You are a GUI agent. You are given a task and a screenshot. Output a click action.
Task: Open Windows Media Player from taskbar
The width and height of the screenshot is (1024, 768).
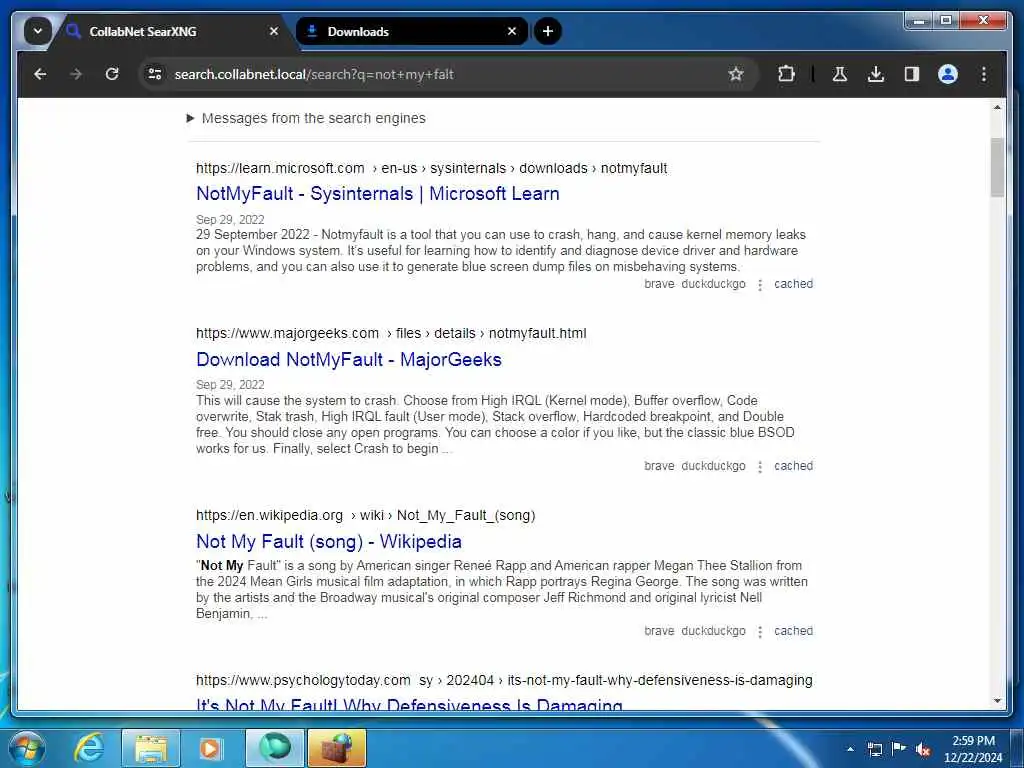click(x=211, y=748)
